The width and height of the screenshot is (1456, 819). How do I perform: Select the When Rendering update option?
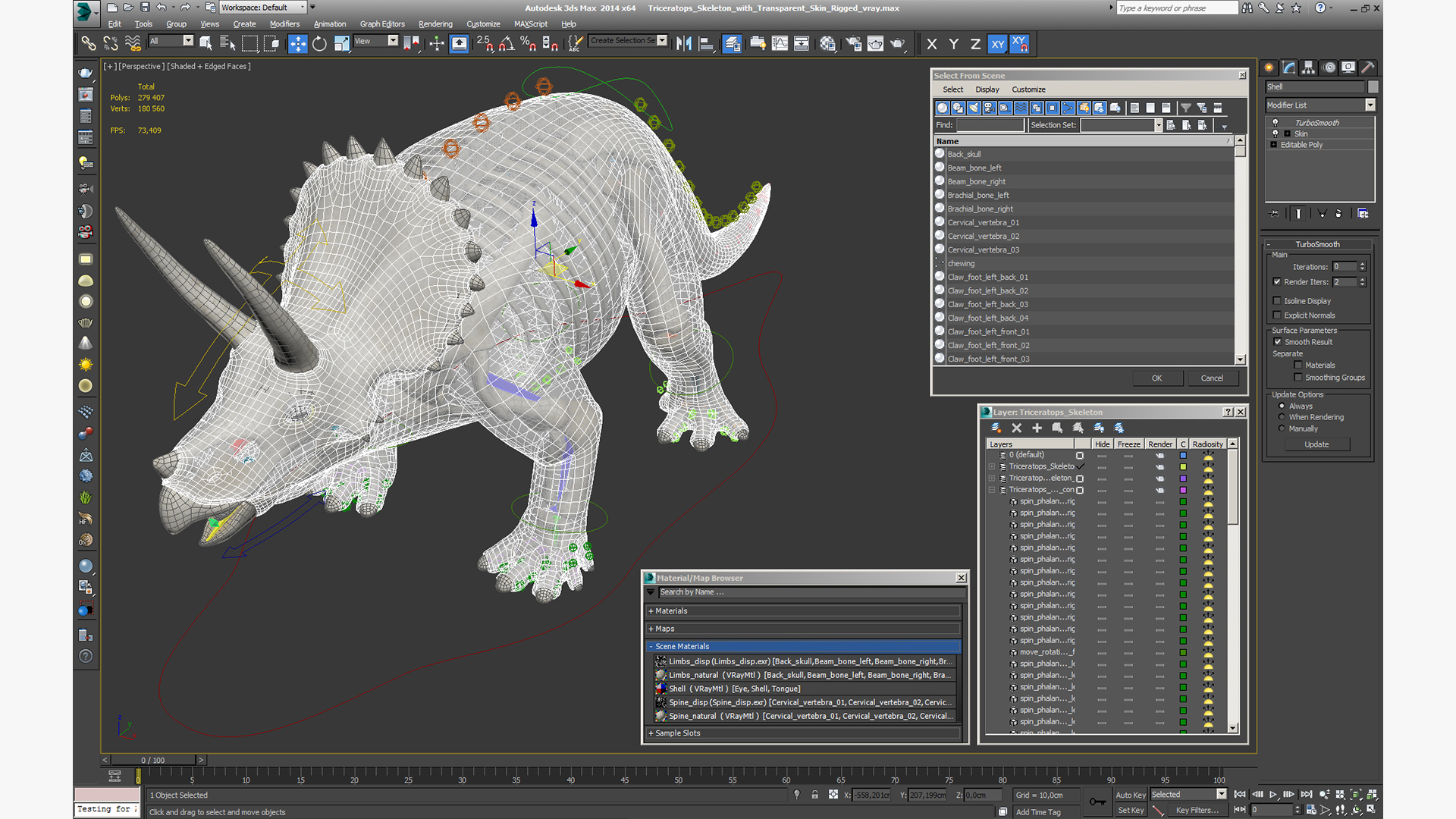1282,417
